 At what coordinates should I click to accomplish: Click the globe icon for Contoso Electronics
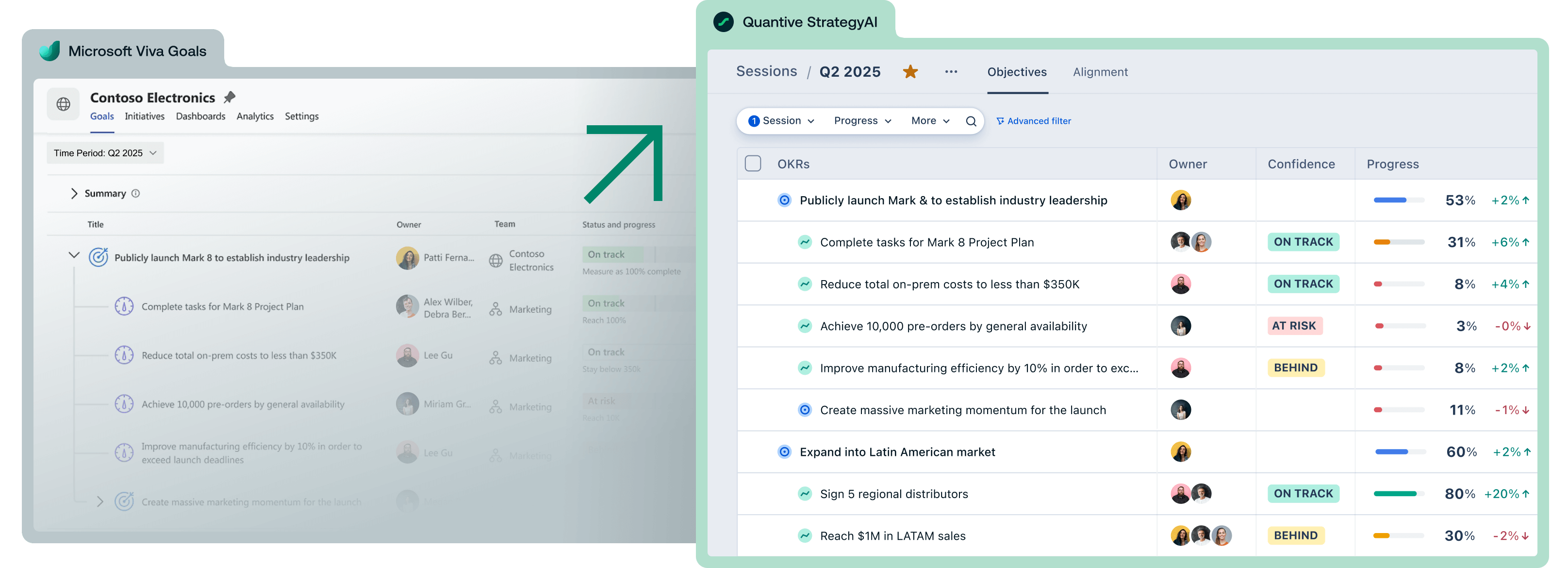(x=63, y=104)
